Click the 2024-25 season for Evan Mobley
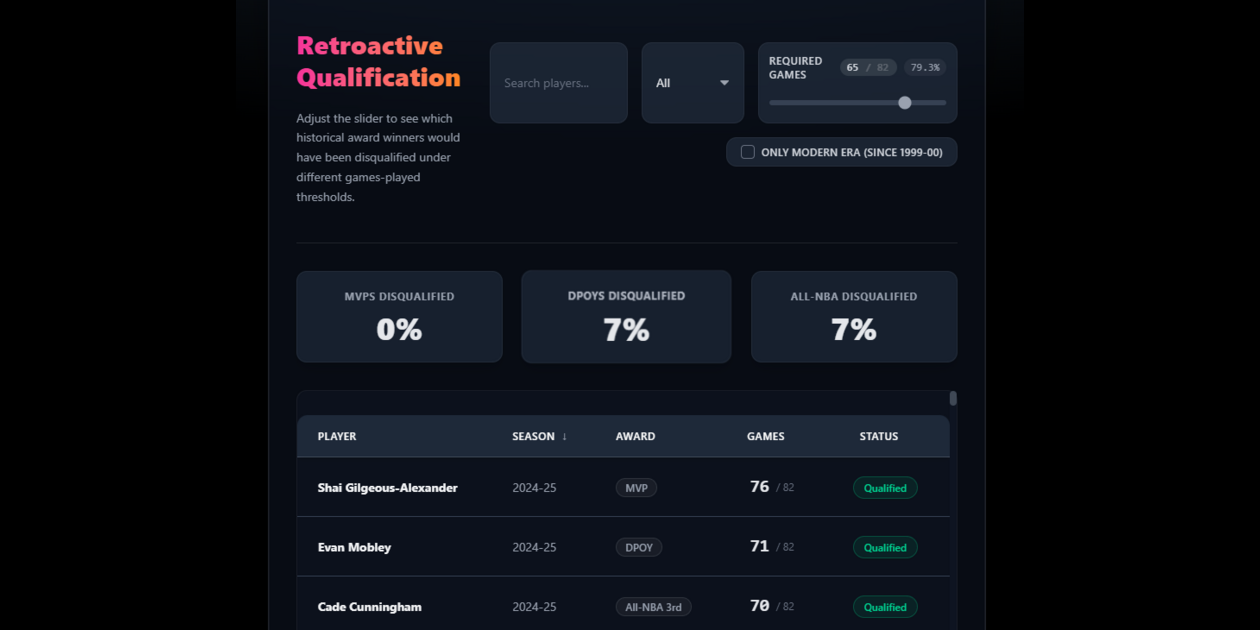This screenshot has height=630, width=1260. [534, 547]
